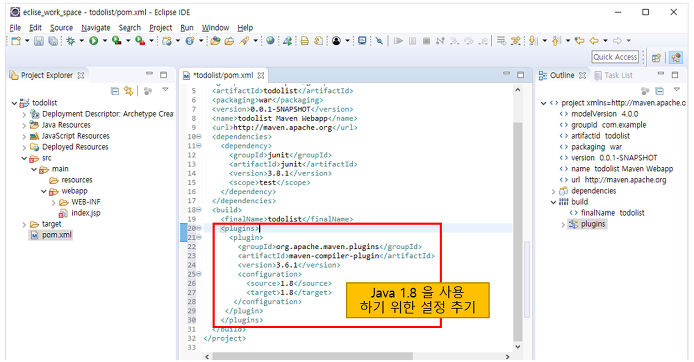Fold the plugins element at line 20
Viewport: 694px width, 362px height.
(199, 228)
